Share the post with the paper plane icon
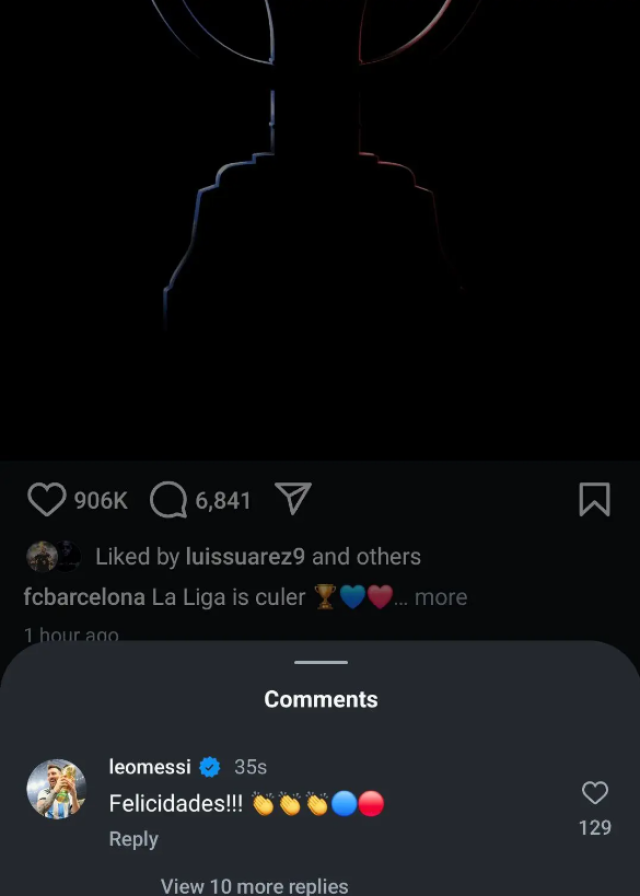Viewport: 640px width, 896px height. (x=293, y=498)
